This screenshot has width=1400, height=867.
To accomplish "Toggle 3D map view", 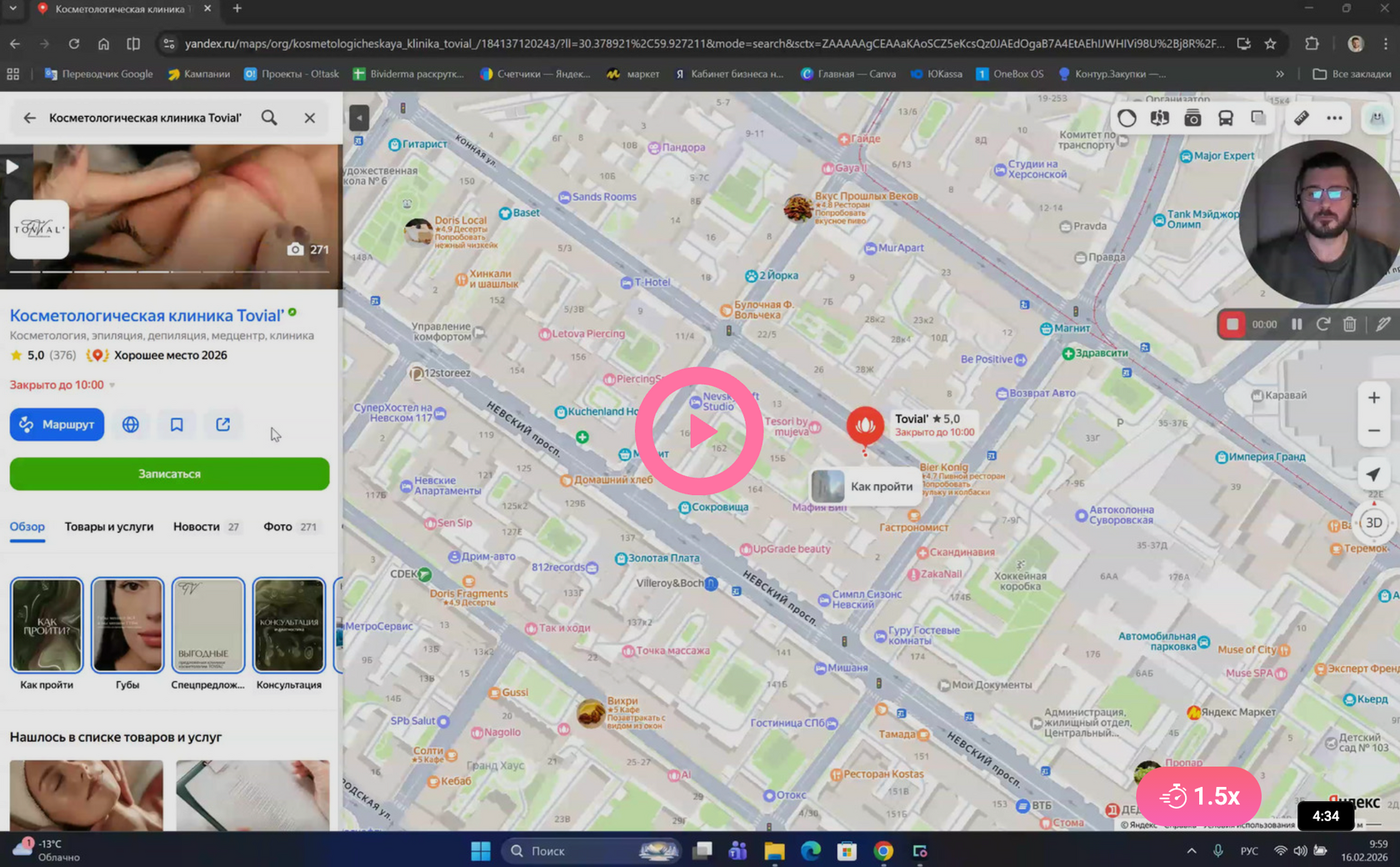I will point(1373,523).
